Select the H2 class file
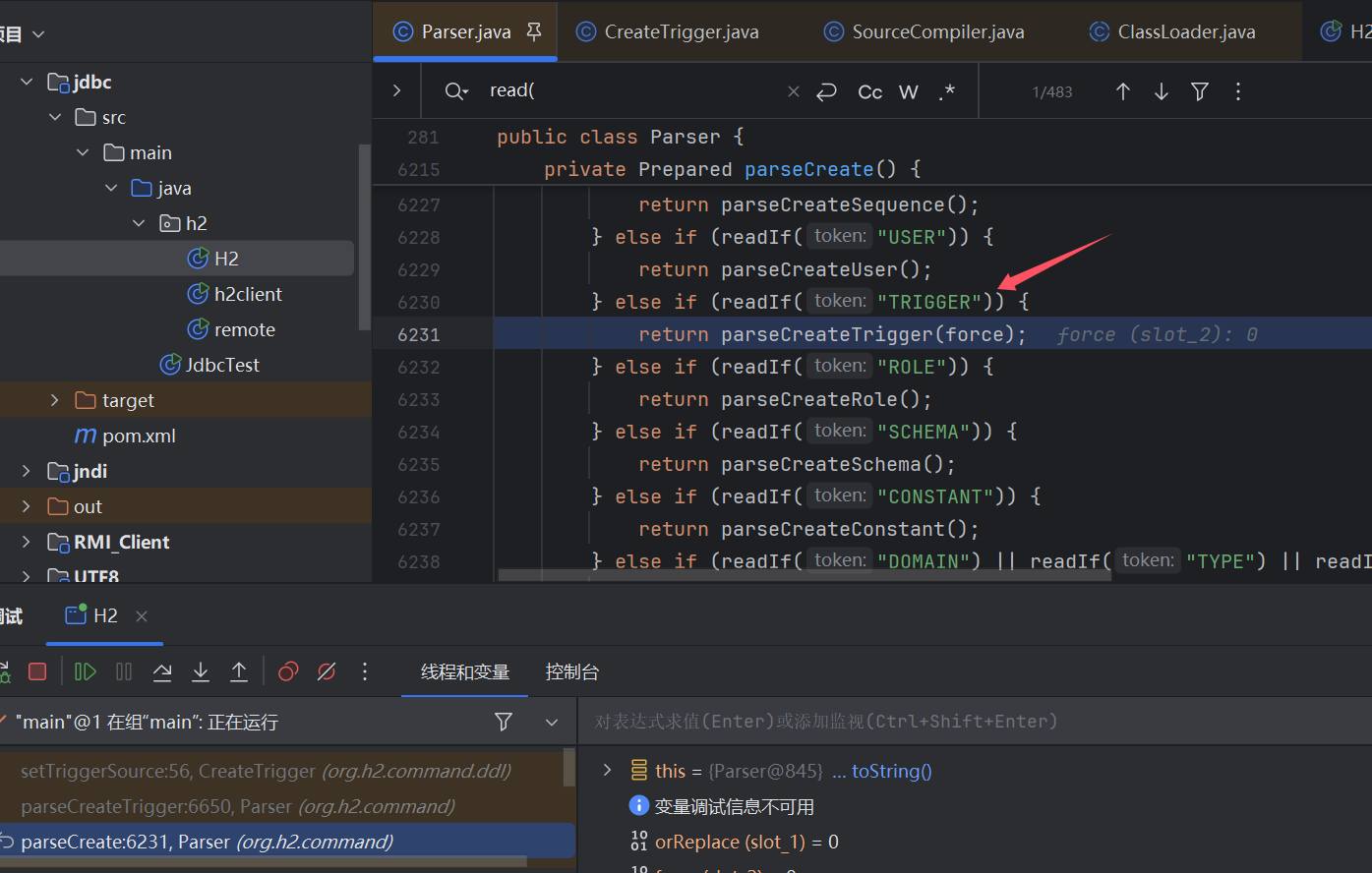Image resolution: width=1372 pixels, height=873 pixels. [177, 259]
